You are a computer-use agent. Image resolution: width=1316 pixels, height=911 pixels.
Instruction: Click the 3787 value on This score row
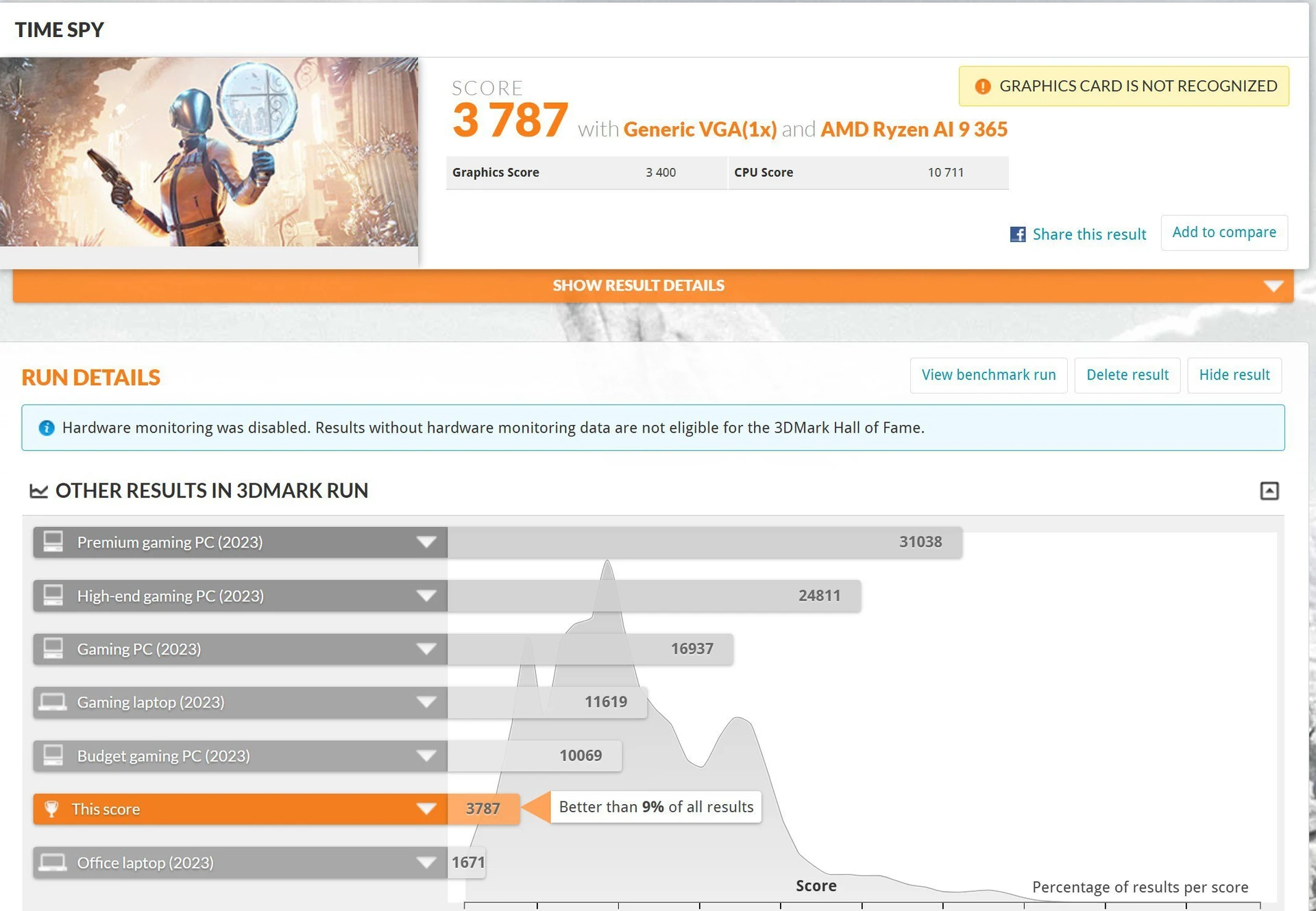coord(483,809)
